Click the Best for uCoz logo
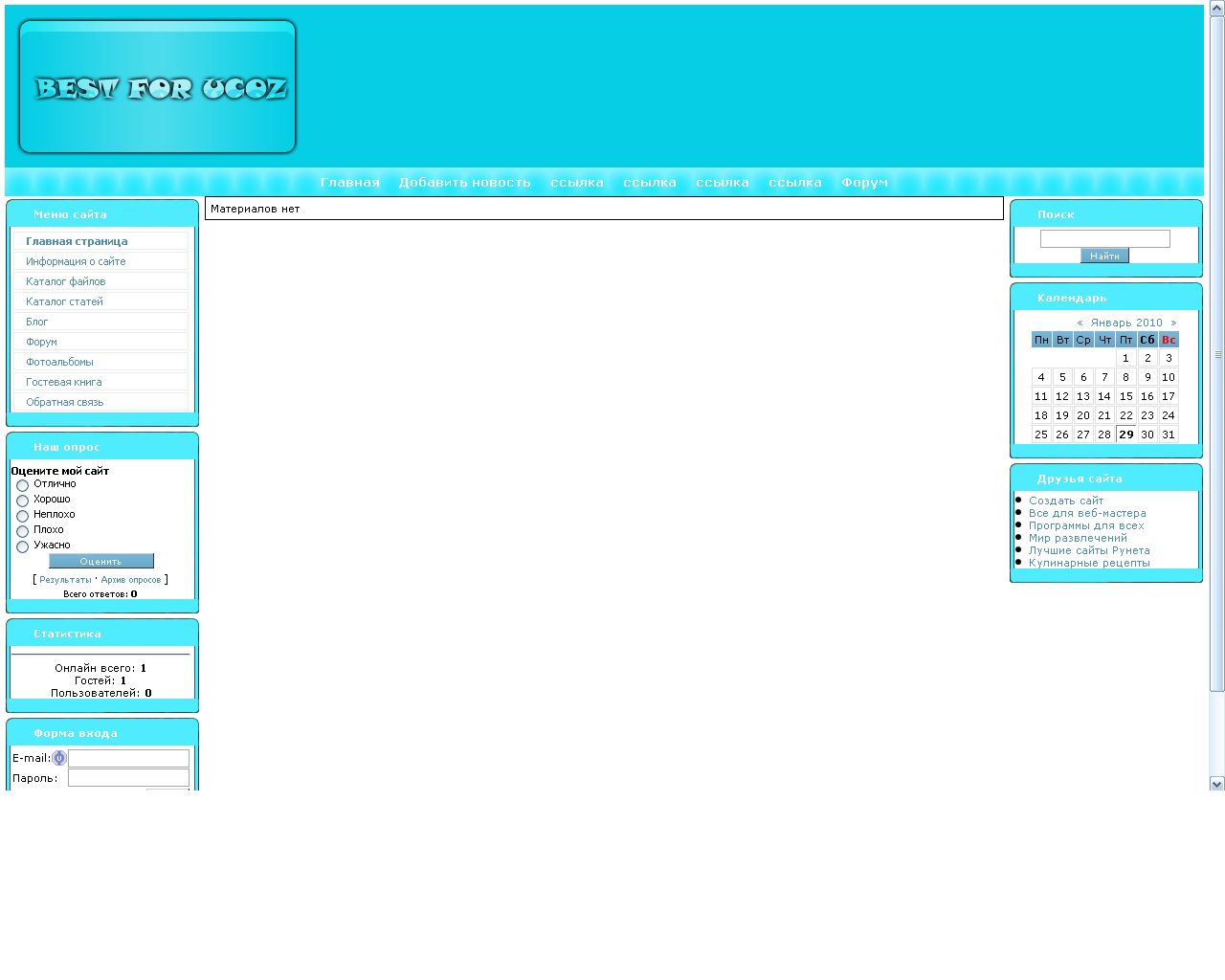 158,87
